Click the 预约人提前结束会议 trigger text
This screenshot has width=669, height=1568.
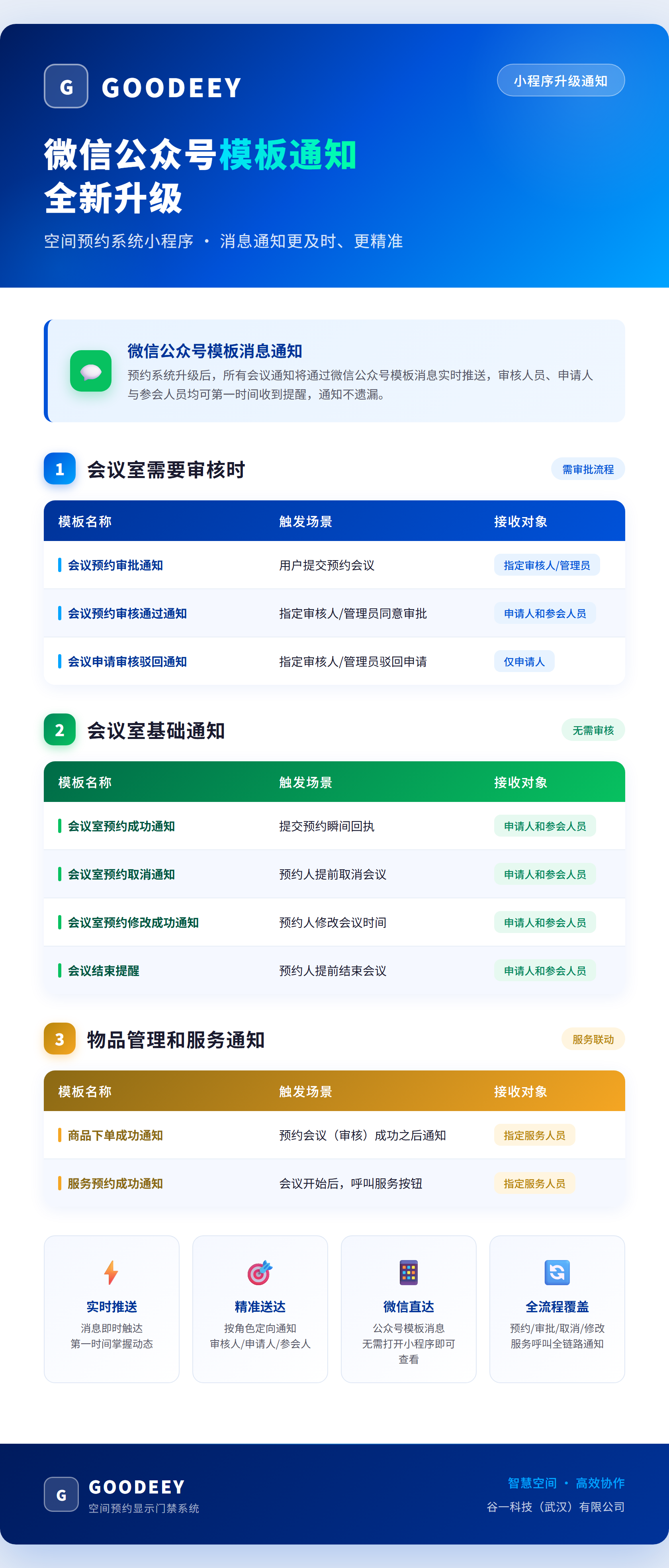click(333, 970)
